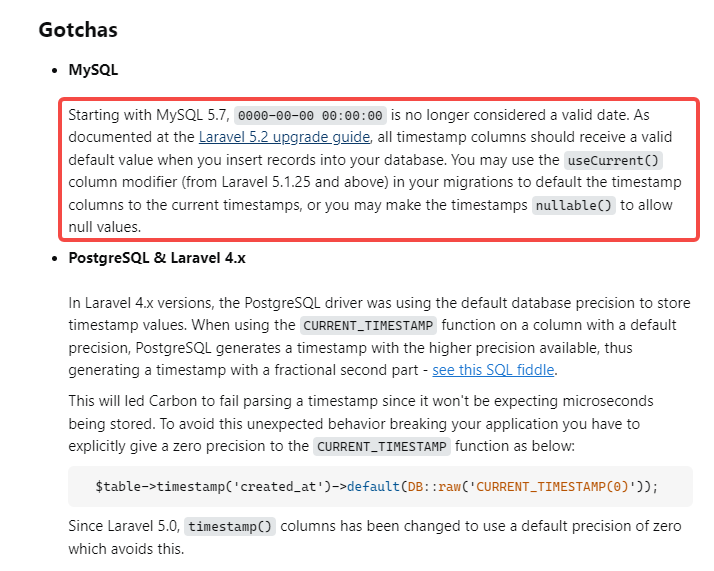The image size is (714, 571).
Task: Select the MySQL bullet heading
Action: [93, 72]
